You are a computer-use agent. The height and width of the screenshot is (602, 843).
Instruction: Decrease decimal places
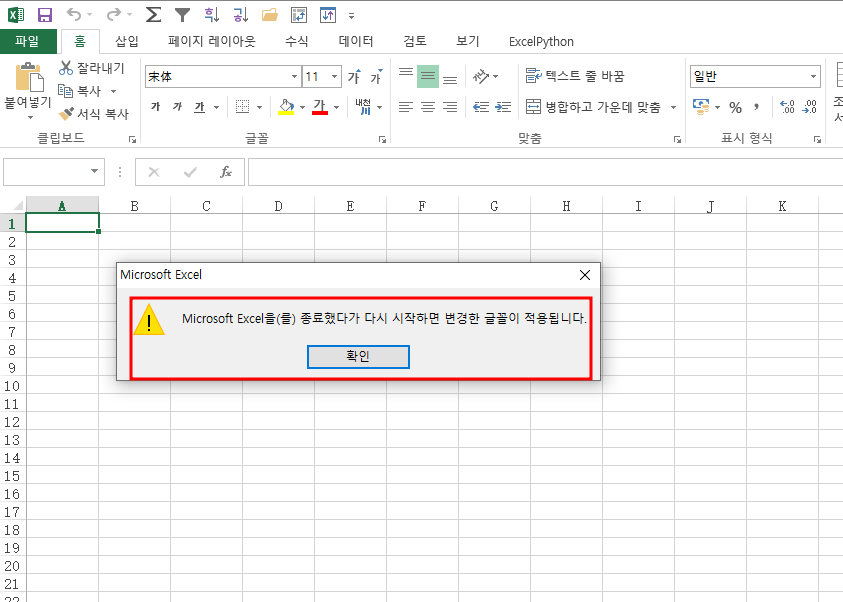[x=809, y=107]
